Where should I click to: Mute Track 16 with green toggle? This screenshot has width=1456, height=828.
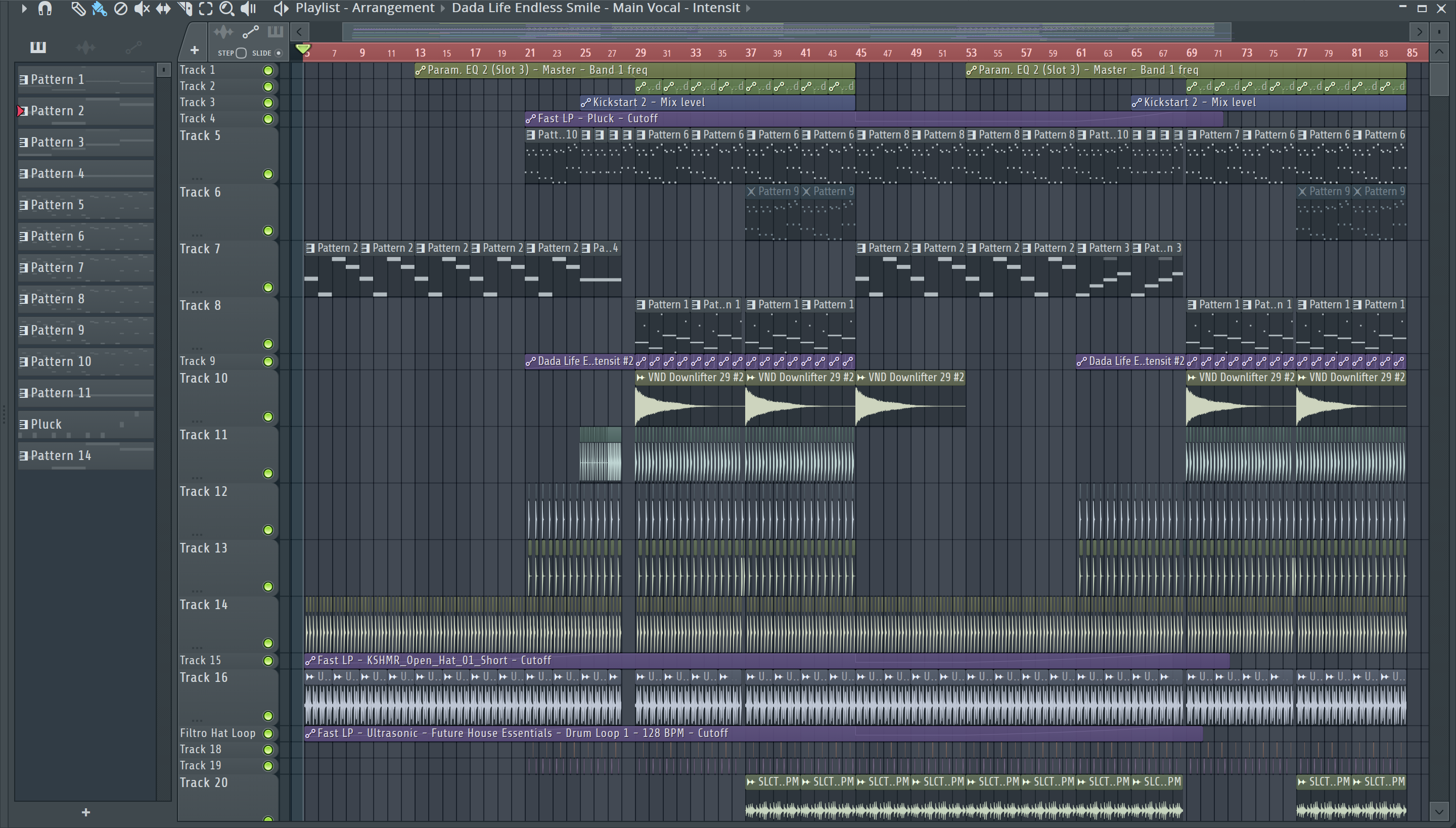(x=268, y=716)
